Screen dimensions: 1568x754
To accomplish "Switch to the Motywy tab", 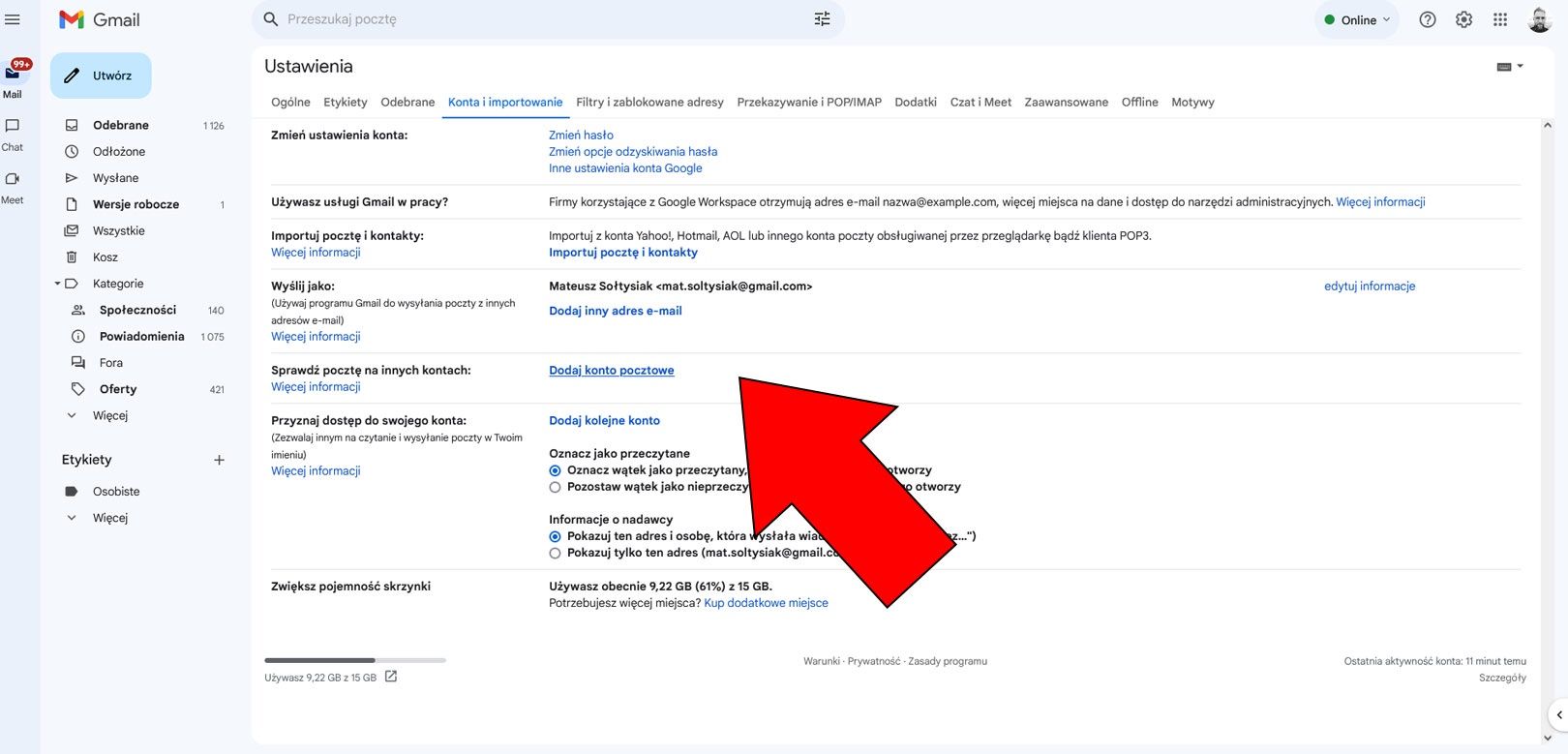I will (1192, 102).
